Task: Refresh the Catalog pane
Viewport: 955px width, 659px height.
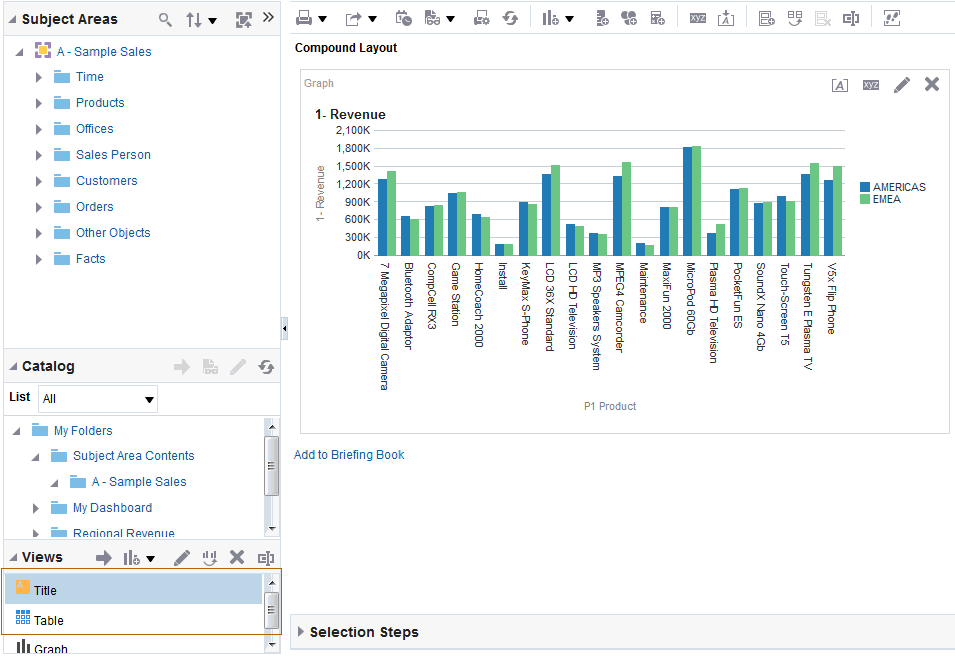Action: 266,367
